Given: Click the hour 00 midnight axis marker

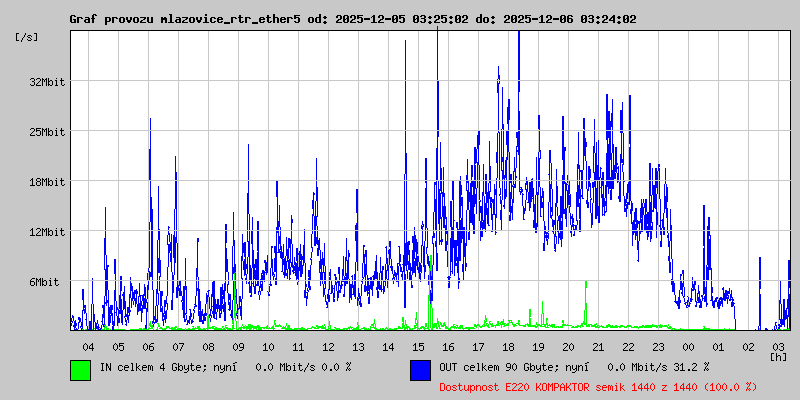Looking at the screenshot, I should (x=688, y=347).
